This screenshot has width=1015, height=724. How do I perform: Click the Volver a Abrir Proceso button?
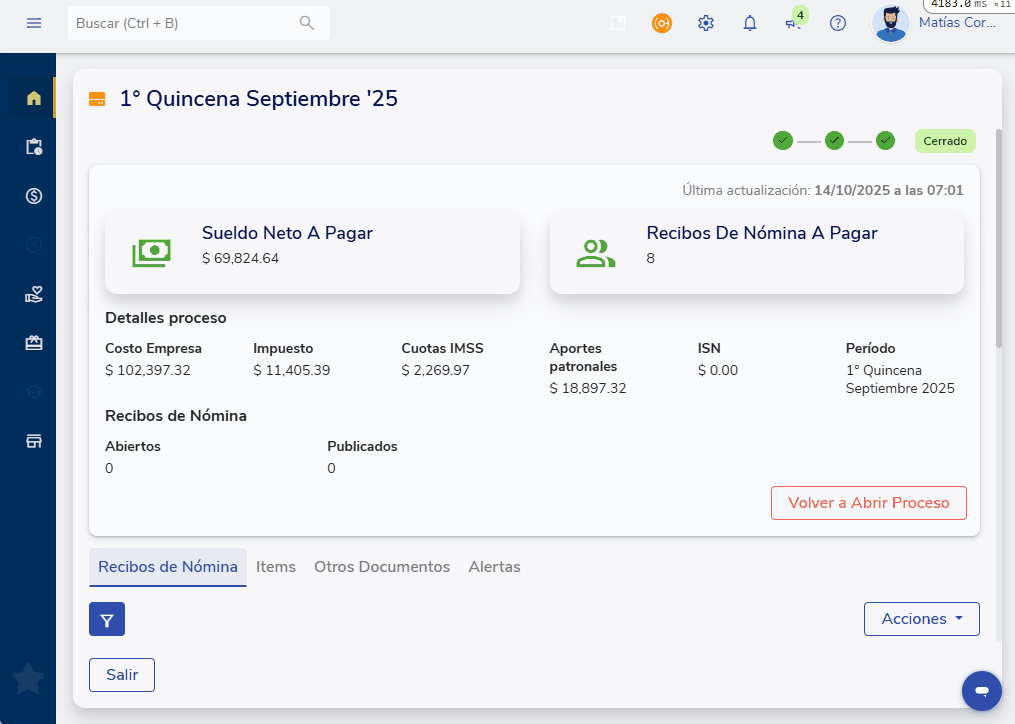click(x=868, y=503)
